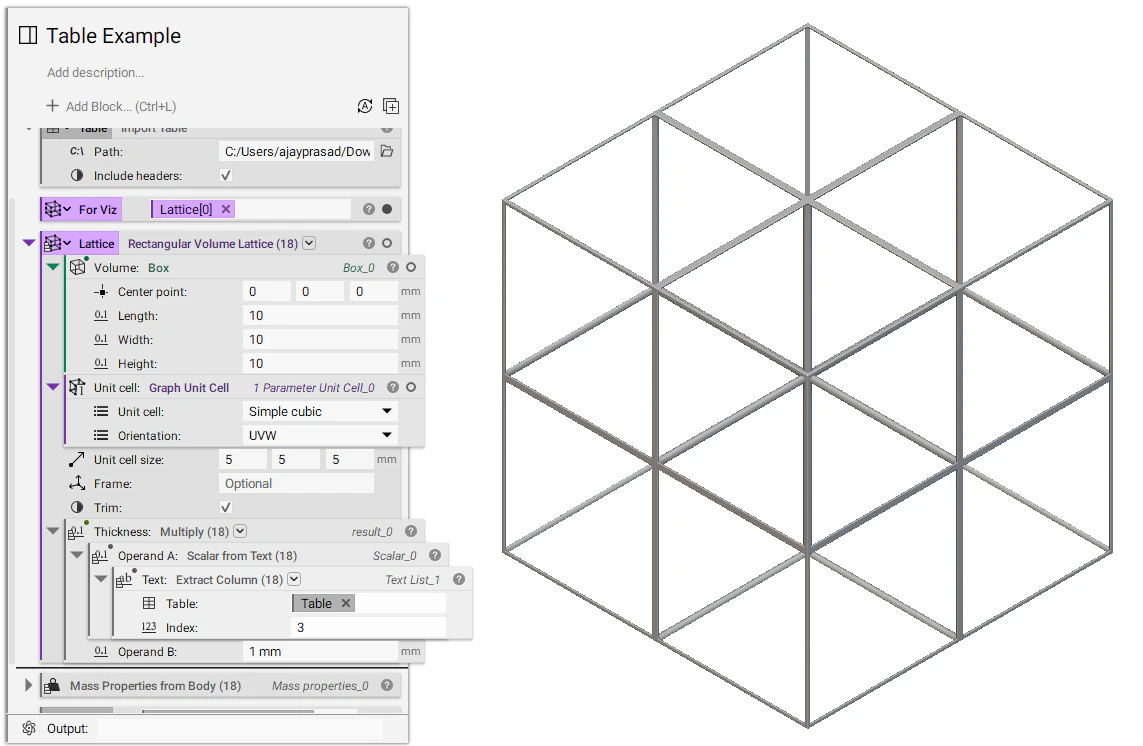Toggle visibility circle on Unit cell row
The width and height of the screenshot is (1143, 746).
tap(411, 387)
